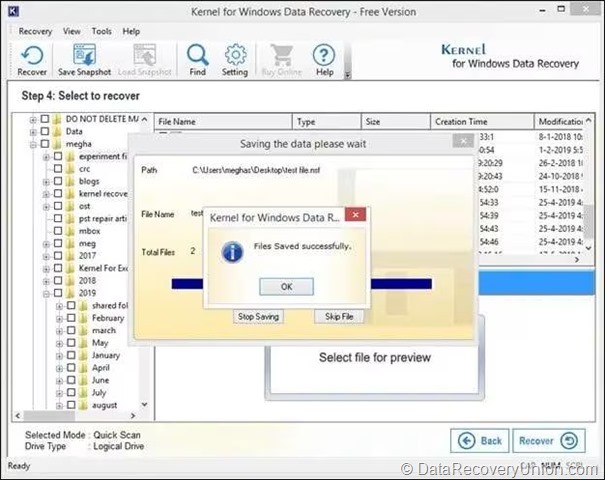Click the Buy Online cart icon
The width and height of the screenshot is (605, 480).
click(282, 60)
